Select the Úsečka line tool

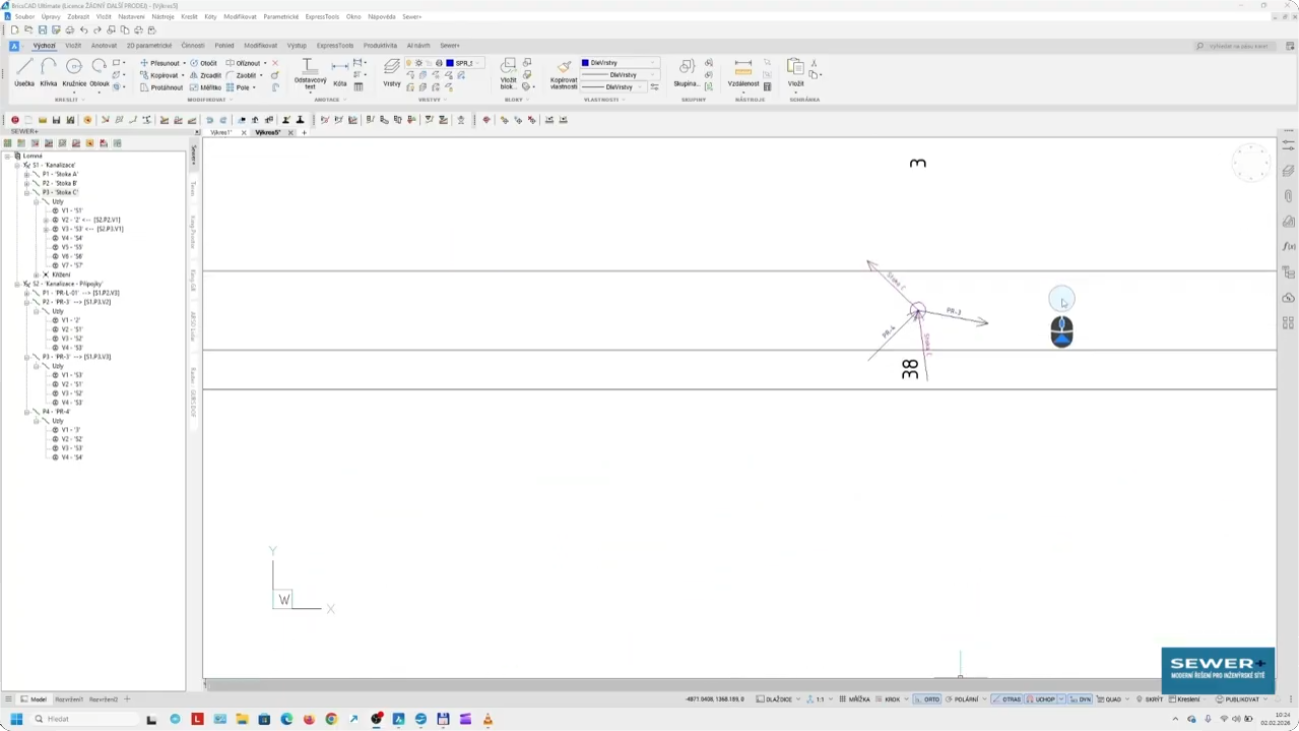(24, 71)
